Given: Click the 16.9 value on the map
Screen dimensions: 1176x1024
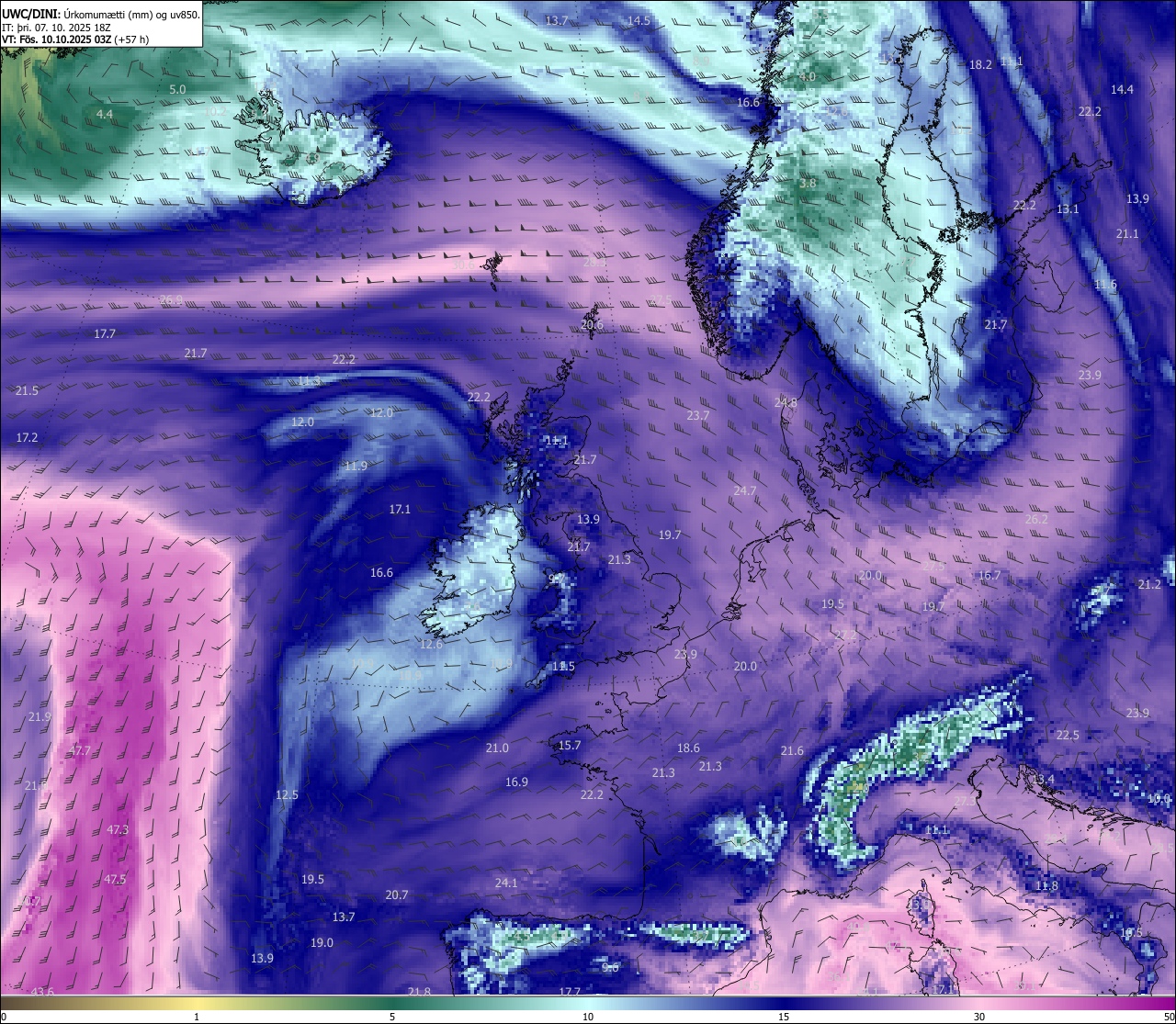Looking at the screenshot, I should (516, 782).
